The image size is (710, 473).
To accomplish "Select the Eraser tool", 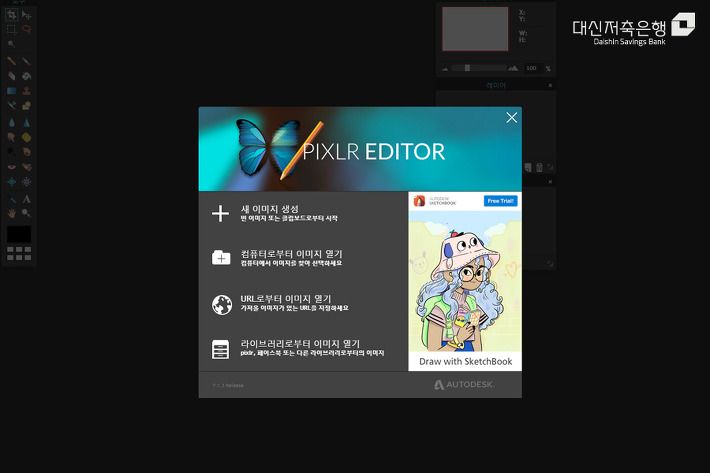I will (x=11, y=76).
